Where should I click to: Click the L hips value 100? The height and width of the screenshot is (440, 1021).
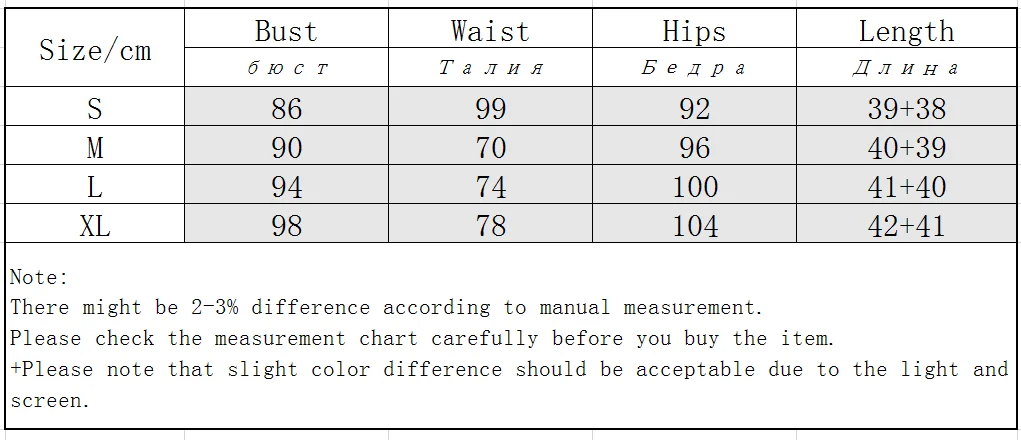(694, 185)
